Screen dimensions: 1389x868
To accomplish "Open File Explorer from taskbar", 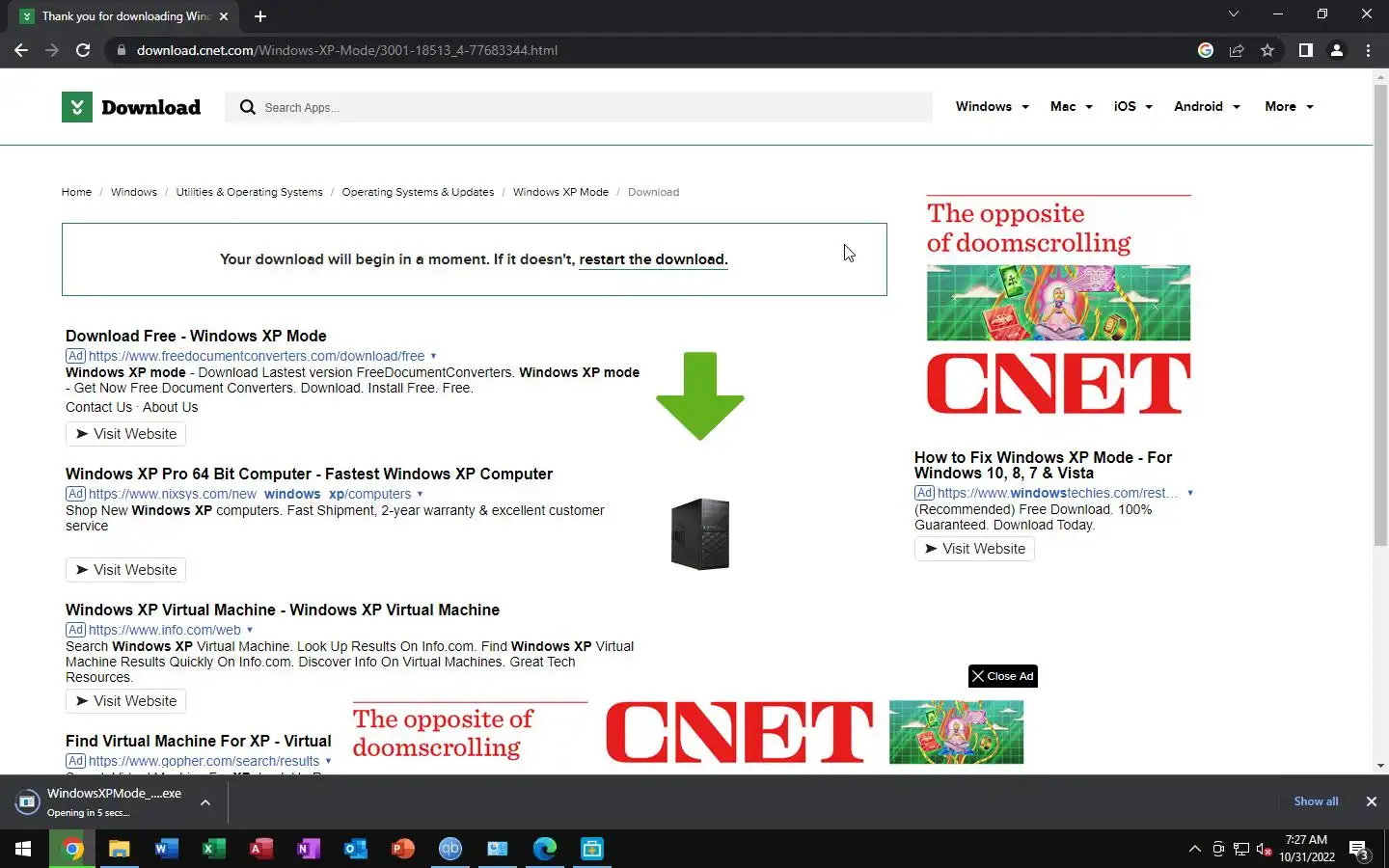I will 119,849.
